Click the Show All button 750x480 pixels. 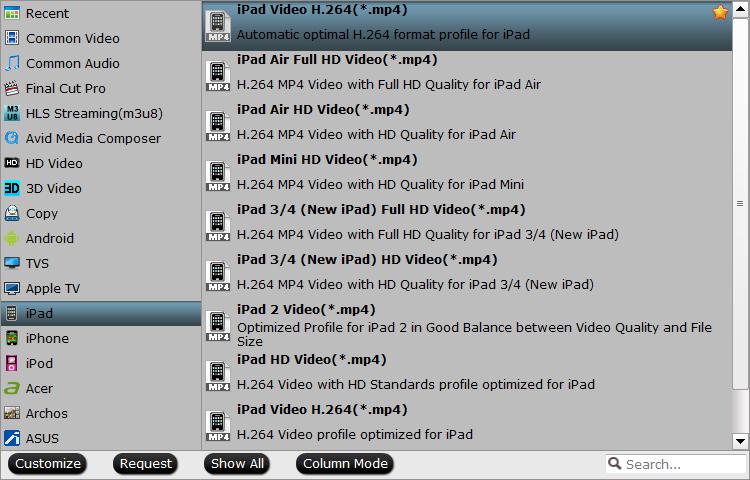pos(237,464)
